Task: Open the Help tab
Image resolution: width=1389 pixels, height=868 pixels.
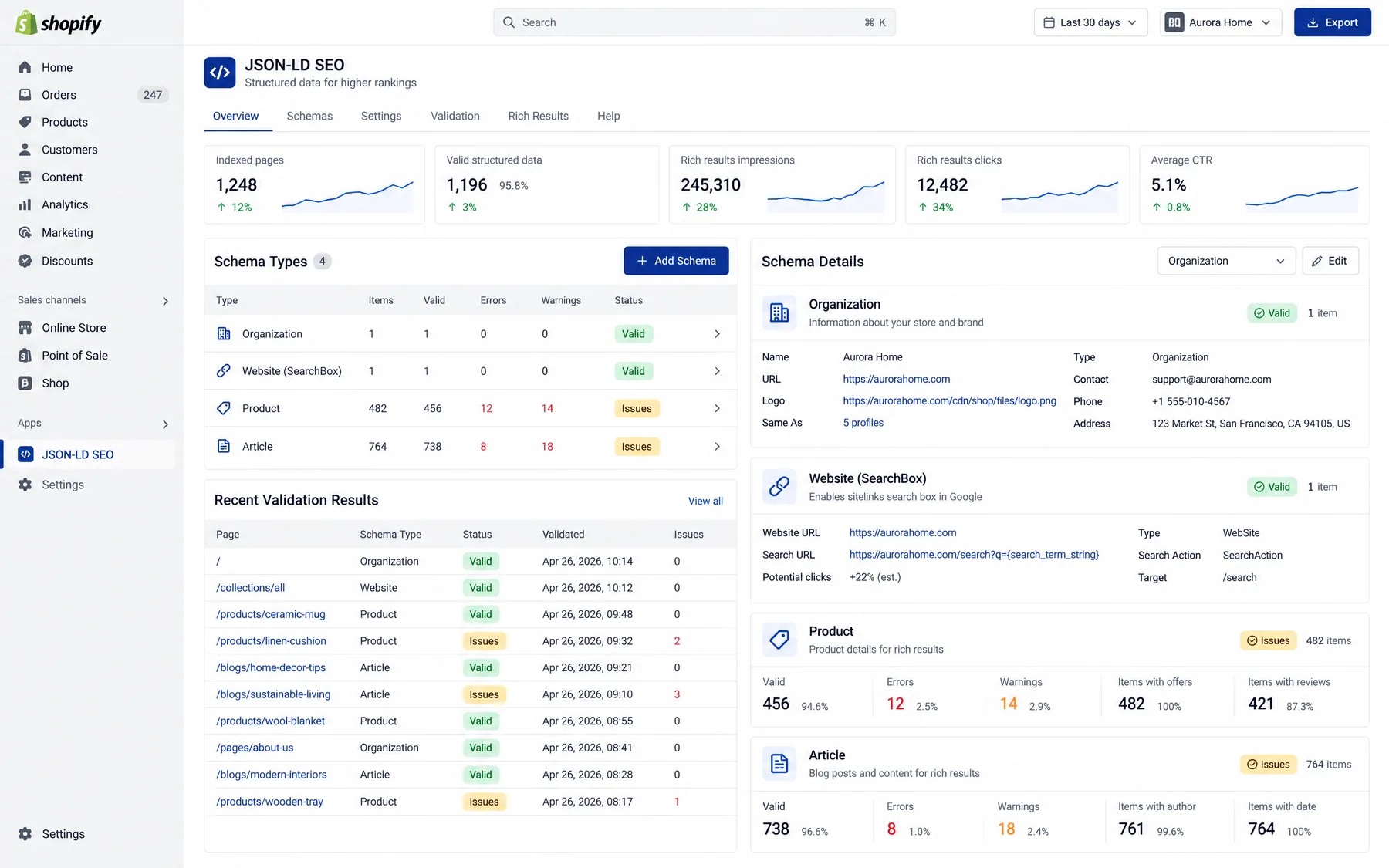Action: click(x=609, y=116)
